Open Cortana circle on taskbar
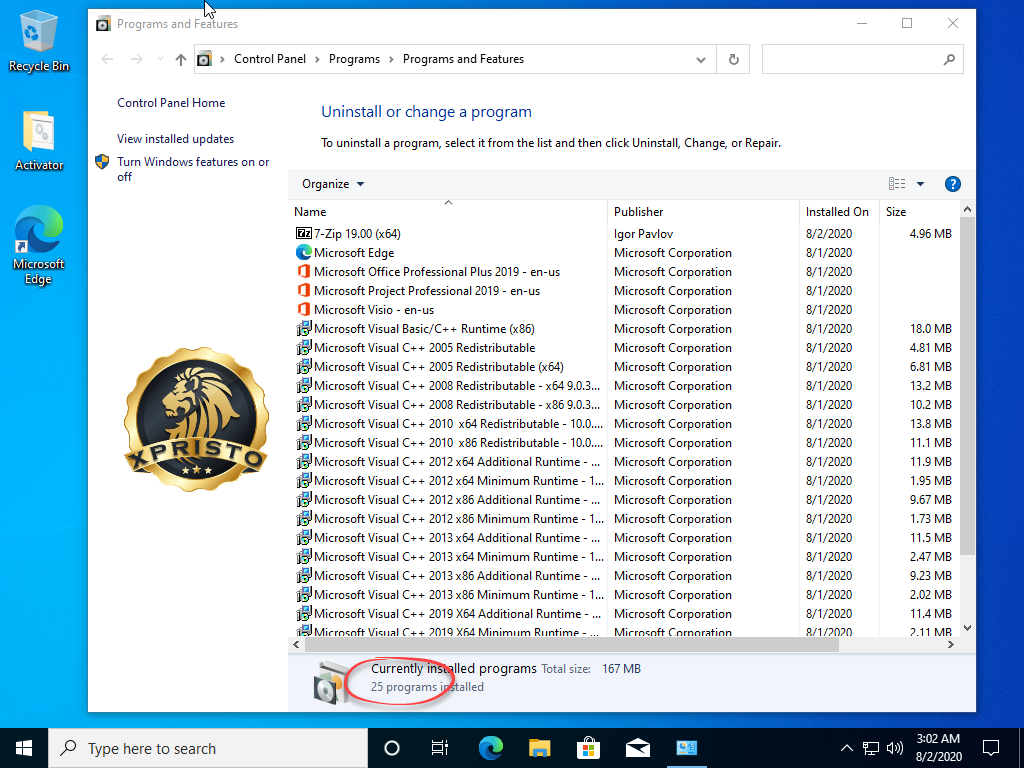This screenshot has height=768, width=1024. coord(391,748)
